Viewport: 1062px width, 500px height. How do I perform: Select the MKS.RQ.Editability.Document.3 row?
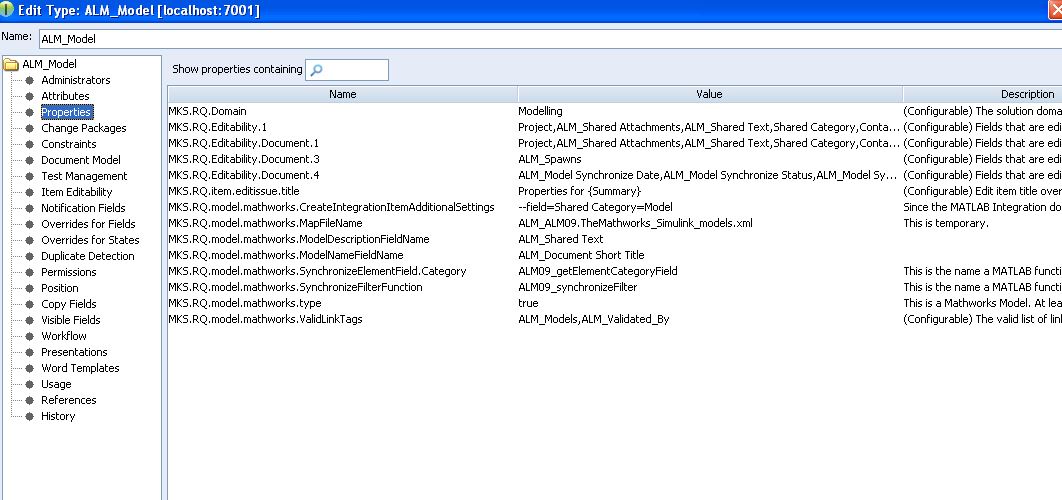(615, 159)
